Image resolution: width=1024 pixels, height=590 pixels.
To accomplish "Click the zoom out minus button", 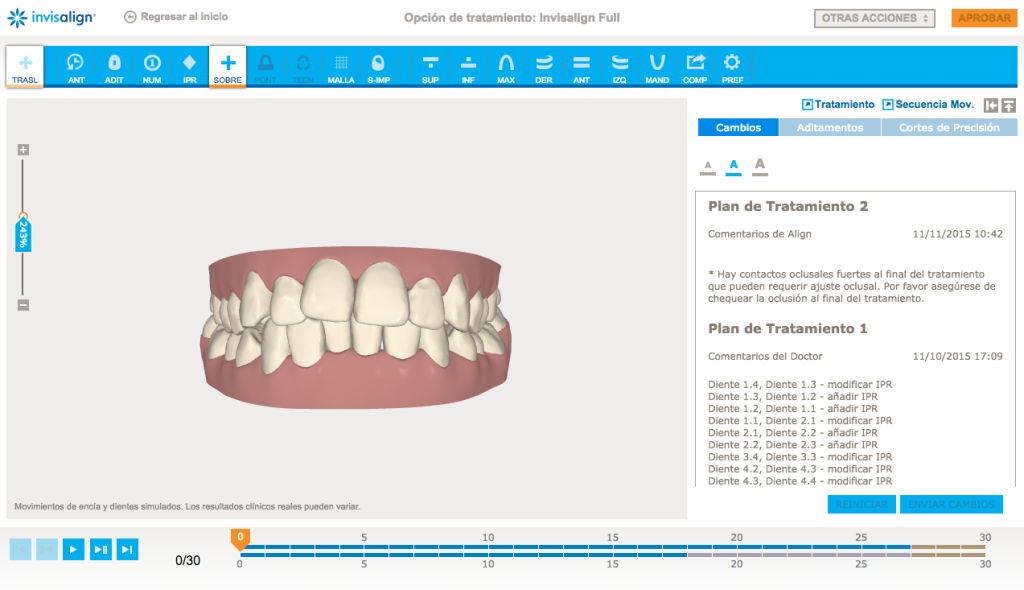I will (x=23, y=304).
